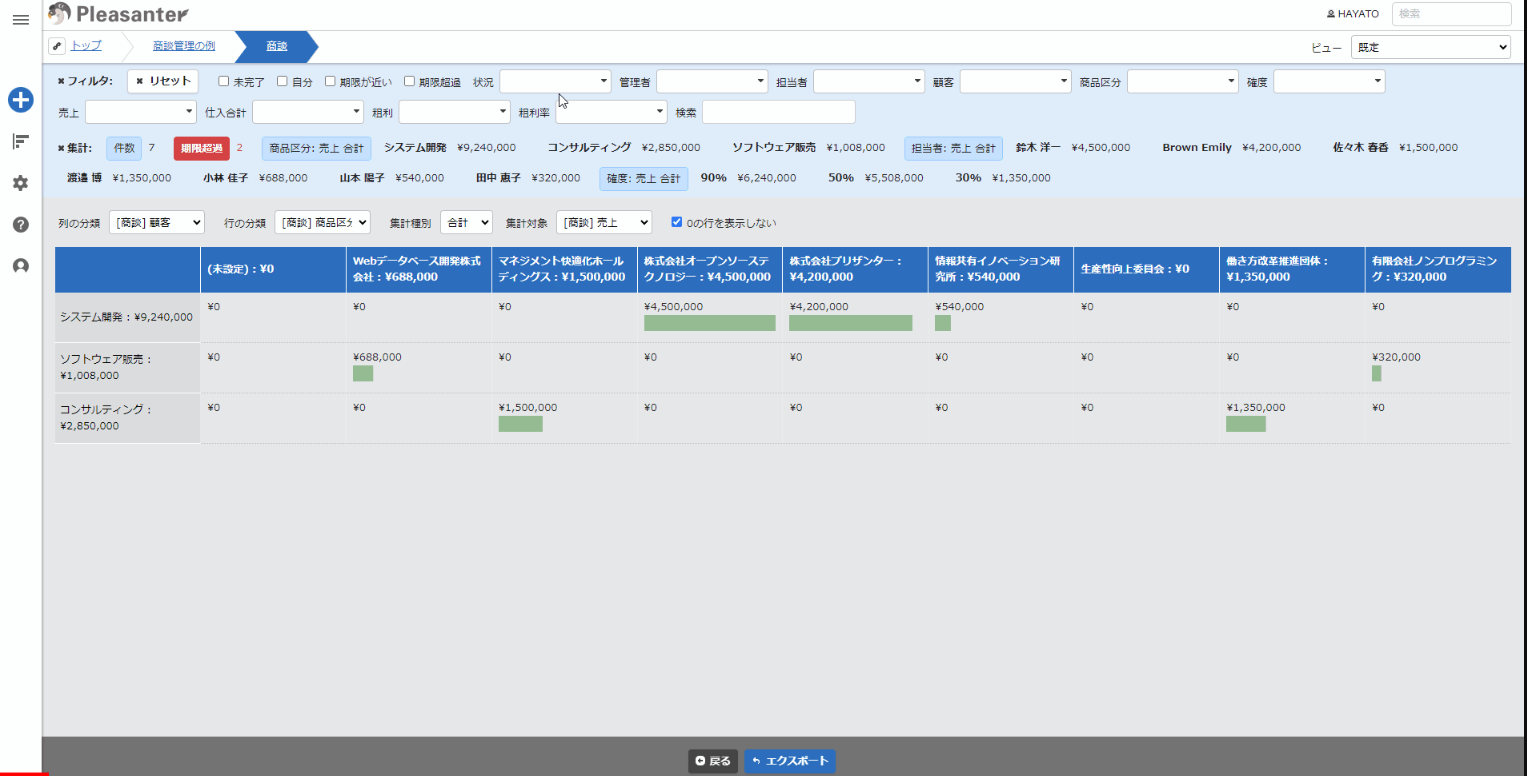Select the 商談 breadcrumb tab
1527x776 pixels.
point(276,46)
